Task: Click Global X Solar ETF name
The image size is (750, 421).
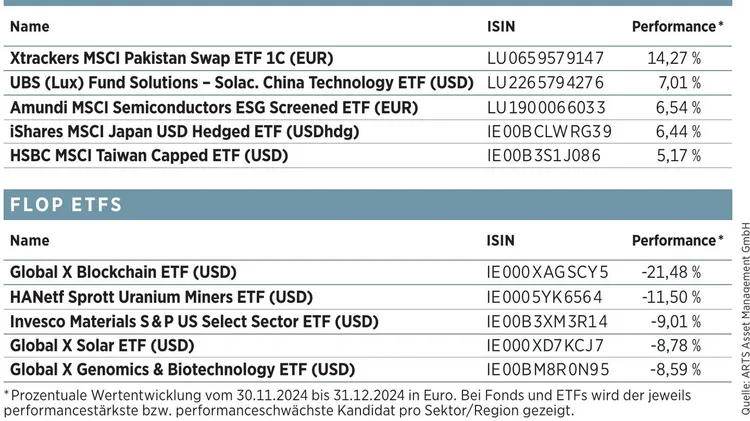Action: point(101,345)
